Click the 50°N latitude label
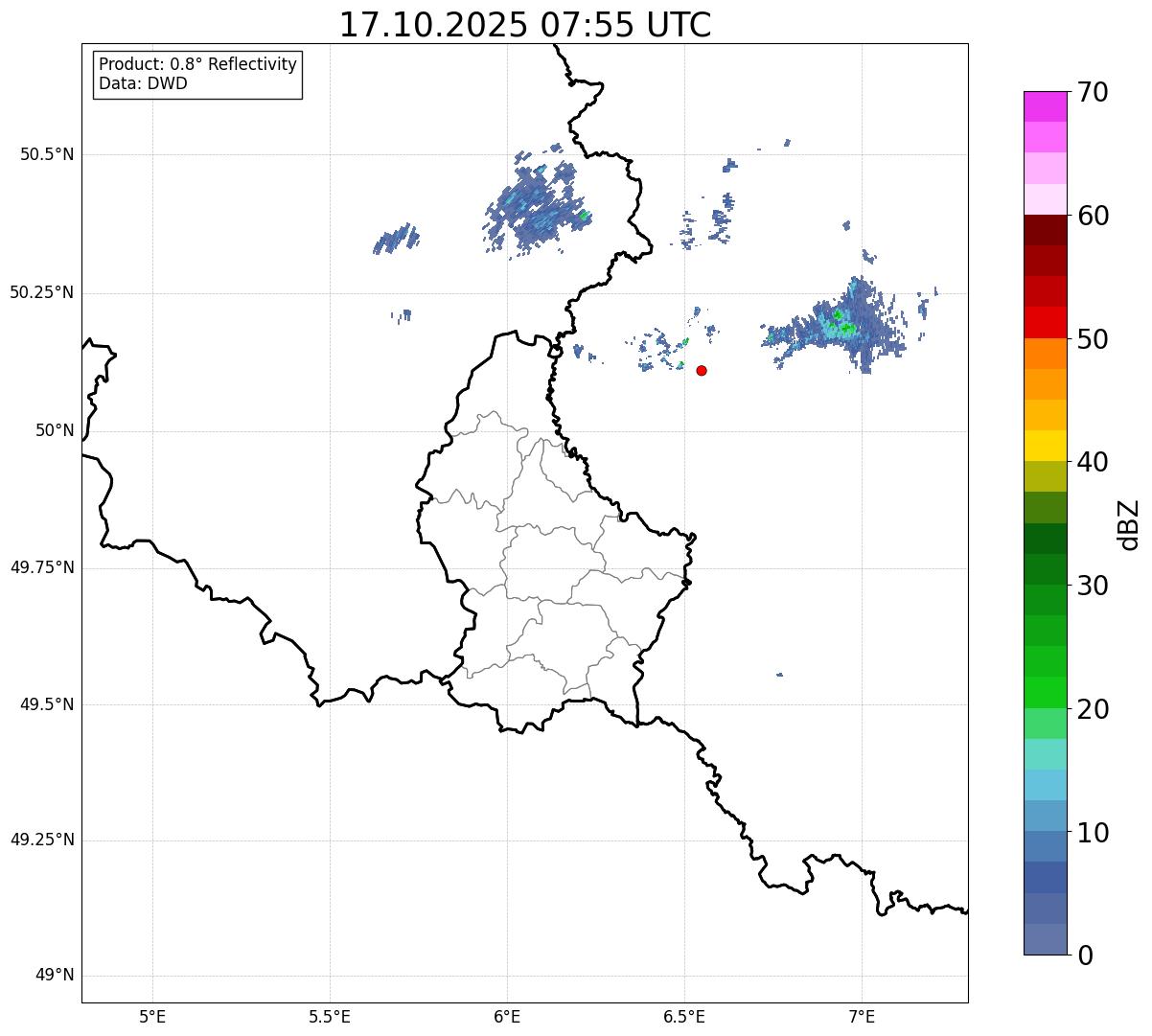The width and height of the screenshot is (1152, 1036). click(55, 430)
